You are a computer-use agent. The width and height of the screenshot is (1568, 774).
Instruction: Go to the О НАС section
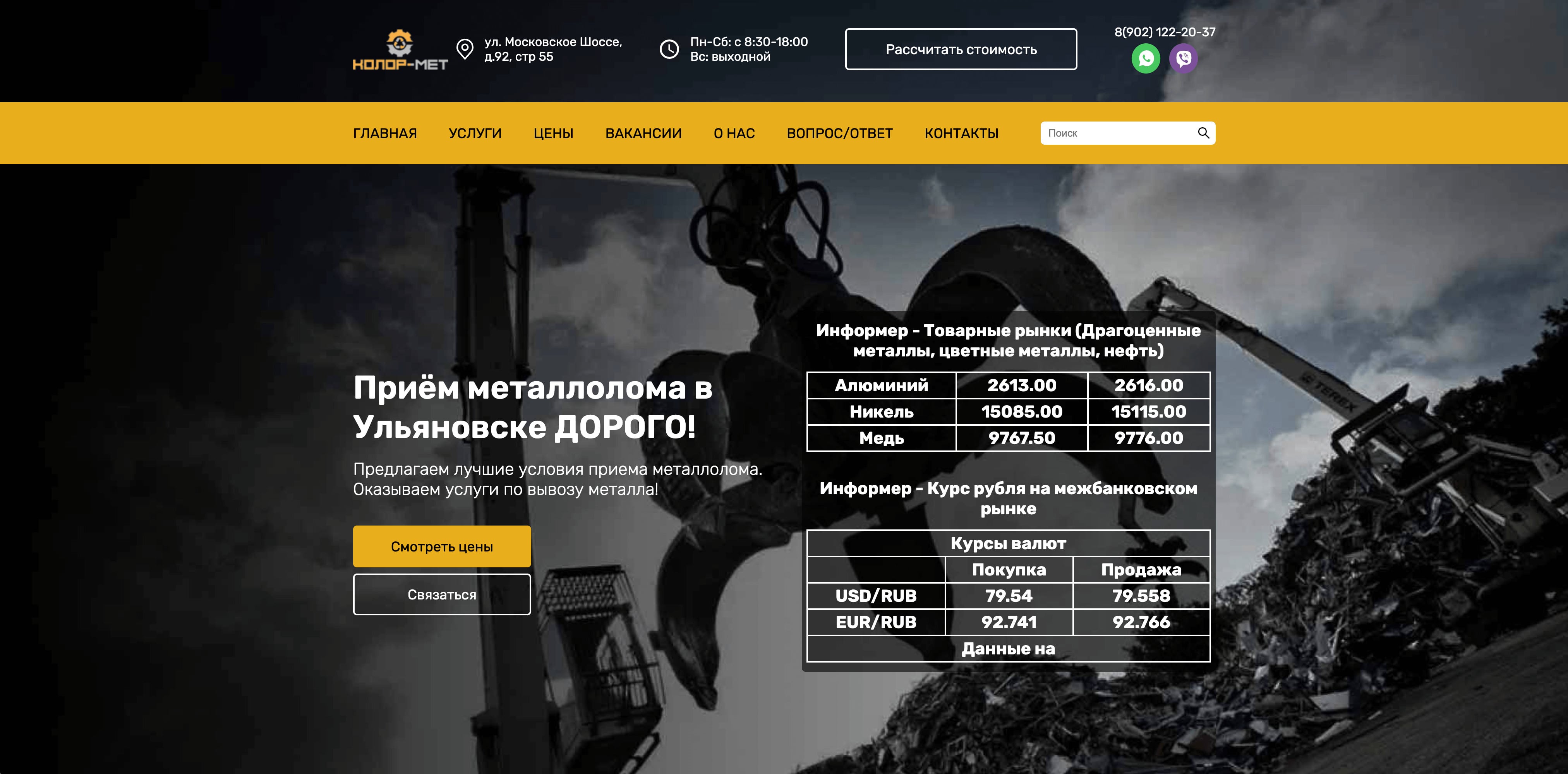point(734,133)
